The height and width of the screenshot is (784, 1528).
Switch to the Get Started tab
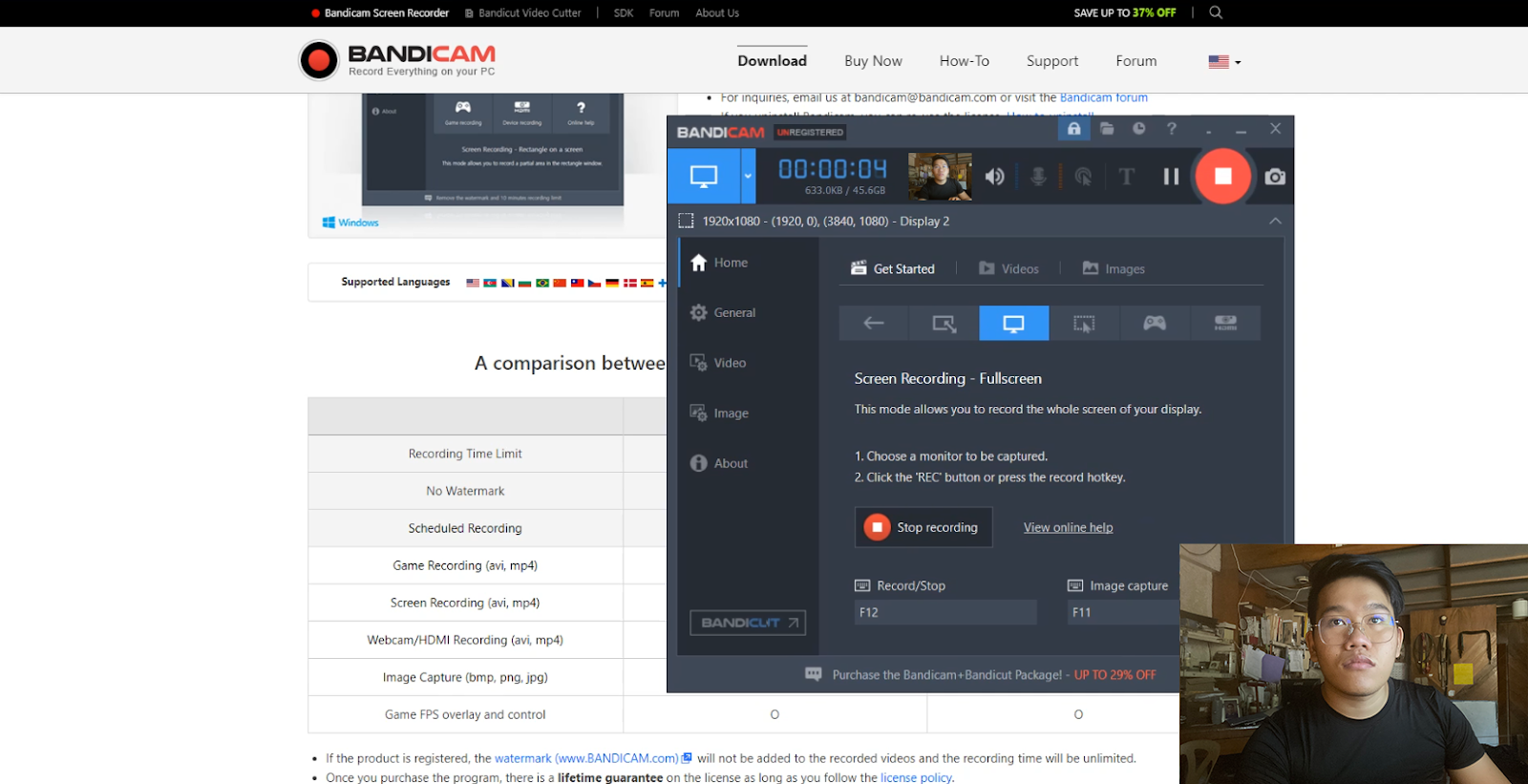(x=893, y=268)
